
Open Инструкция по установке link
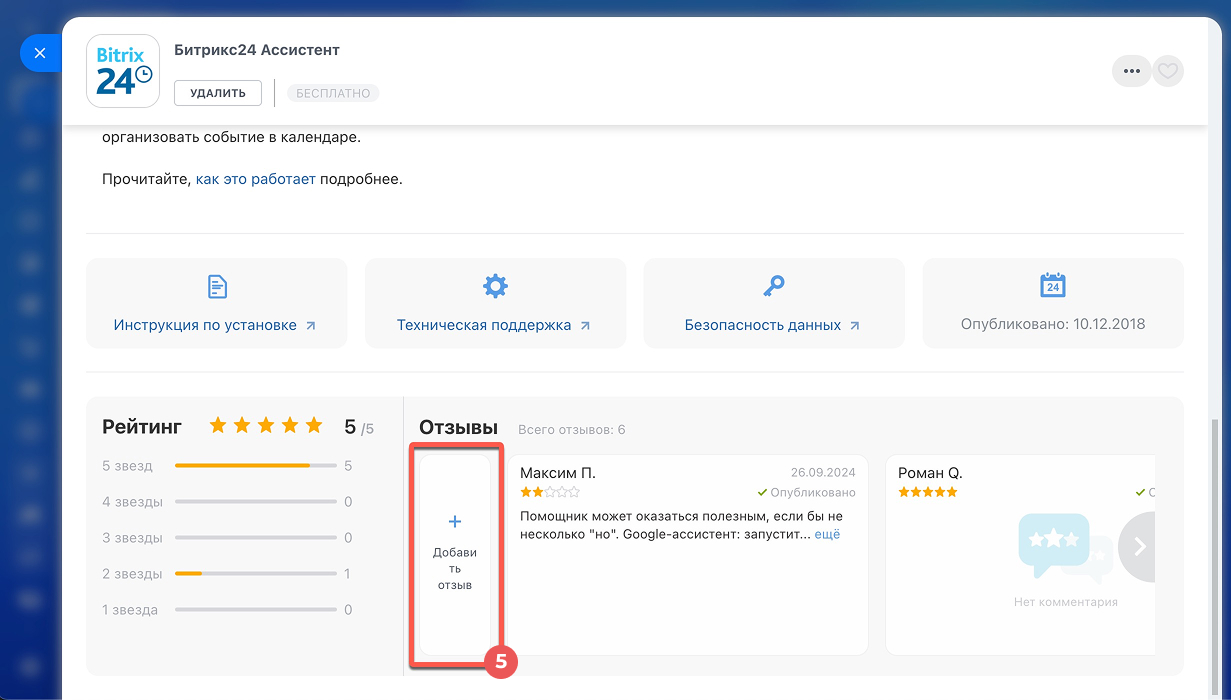coord(215,325)
